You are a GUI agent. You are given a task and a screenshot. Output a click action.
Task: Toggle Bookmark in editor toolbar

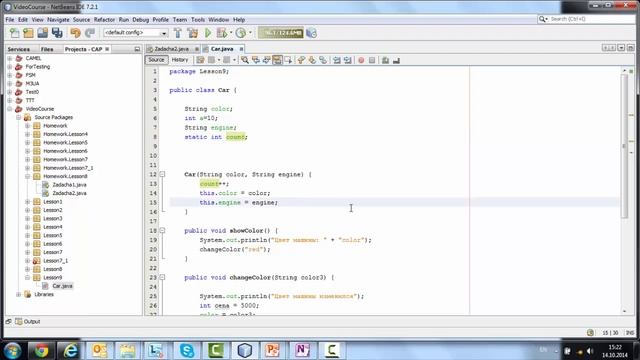(323, 60)
